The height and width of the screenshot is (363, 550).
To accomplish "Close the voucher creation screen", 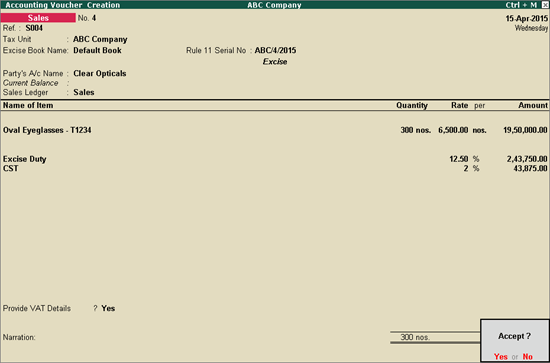I will (544, 5).
